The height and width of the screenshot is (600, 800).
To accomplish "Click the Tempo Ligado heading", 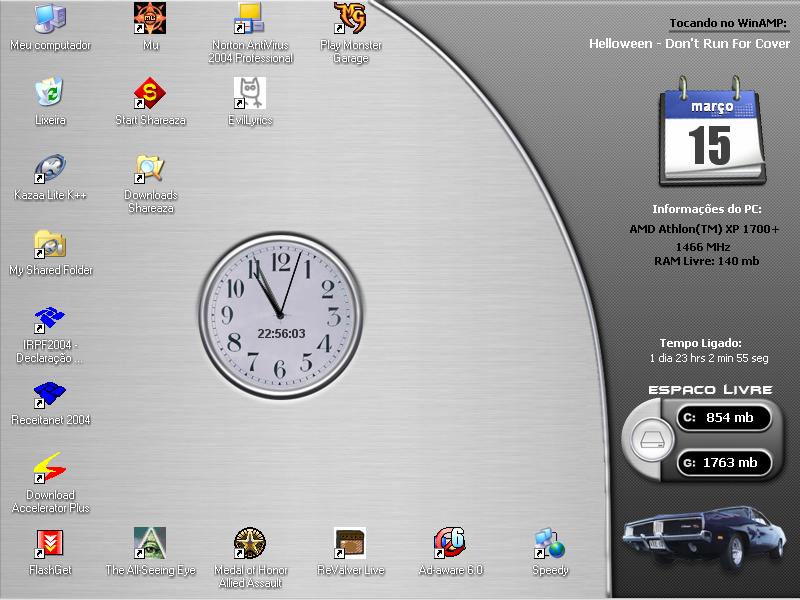I will pyautogui.click(x=701, y=343).
